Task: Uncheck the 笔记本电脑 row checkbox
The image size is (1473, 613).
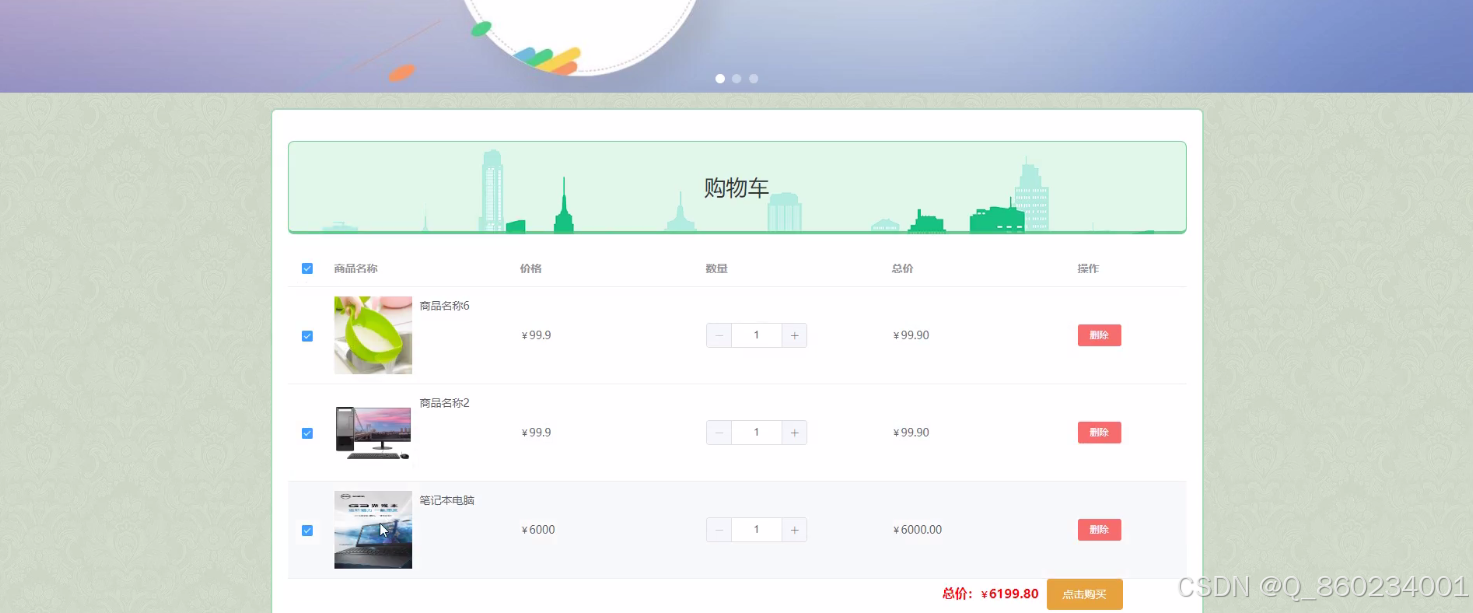Action: 307,530
